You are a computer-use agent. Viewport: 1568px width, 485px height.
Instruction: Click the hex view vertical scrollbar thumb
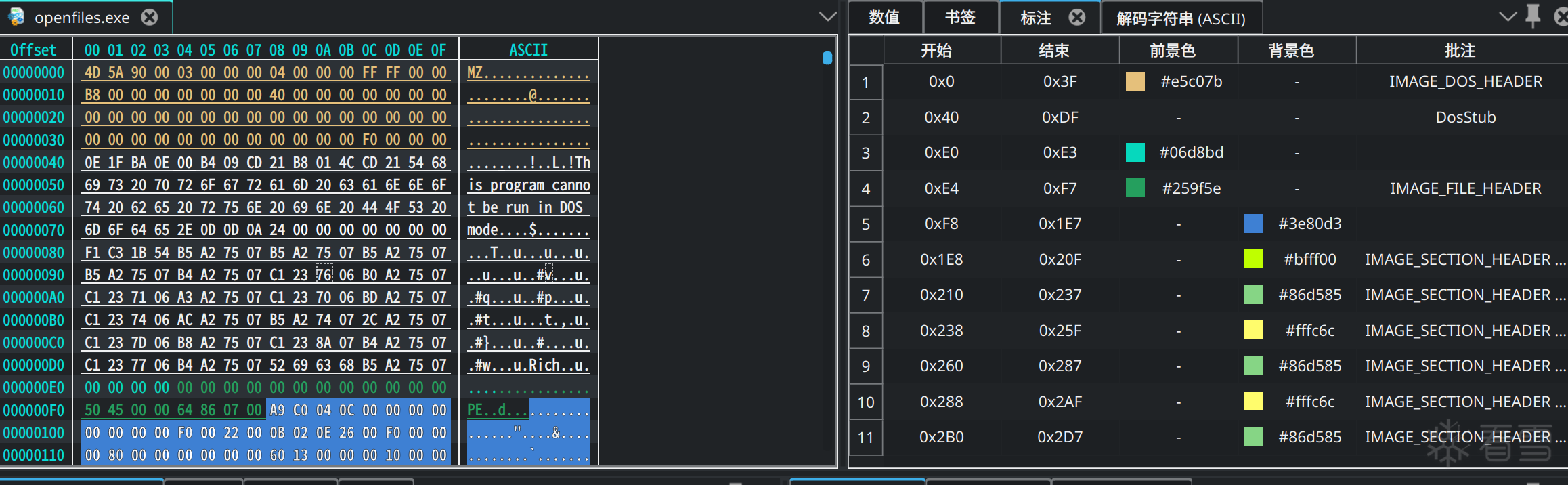[x=827, y=58]
